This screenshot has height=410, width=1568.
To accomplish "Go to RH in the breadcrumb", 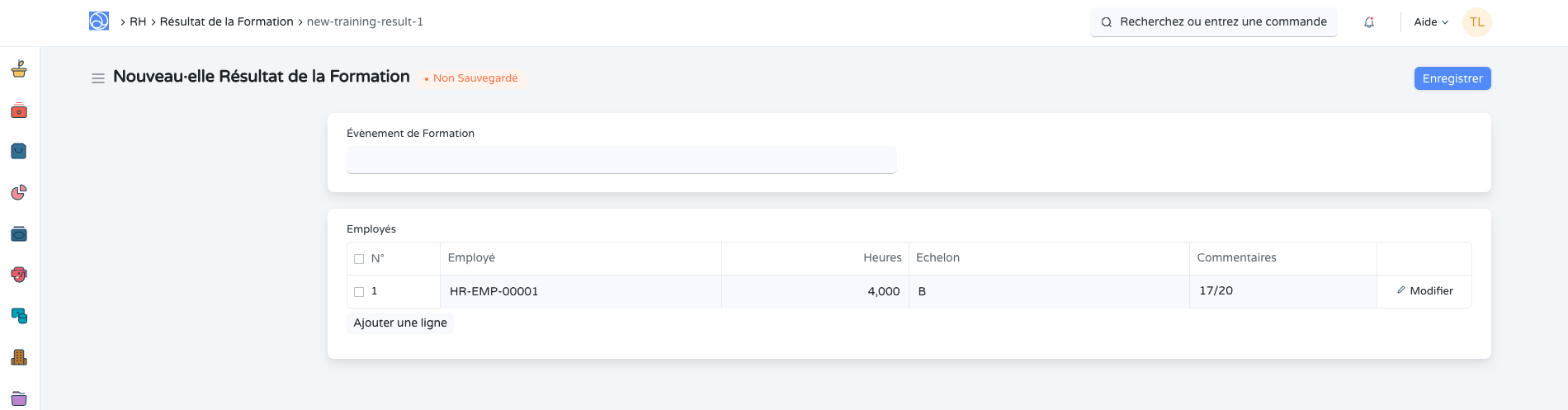I will (138, 22).
